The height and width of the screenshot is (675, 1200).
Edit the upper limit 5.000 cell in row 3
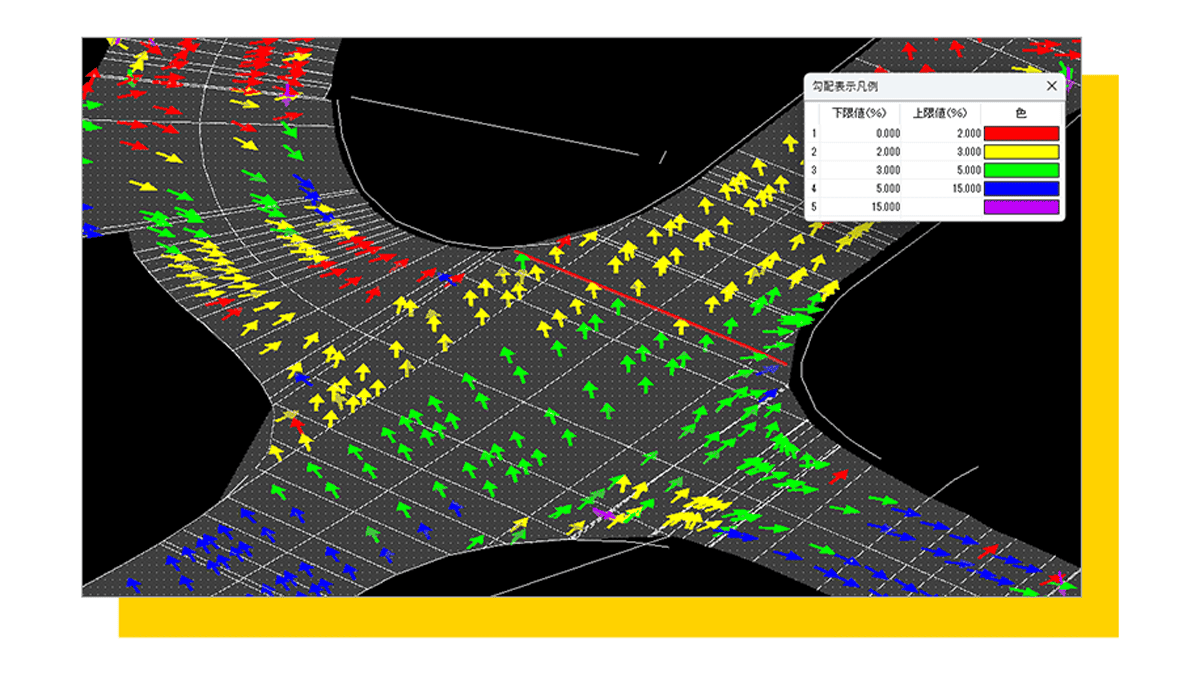pos(941,170)
